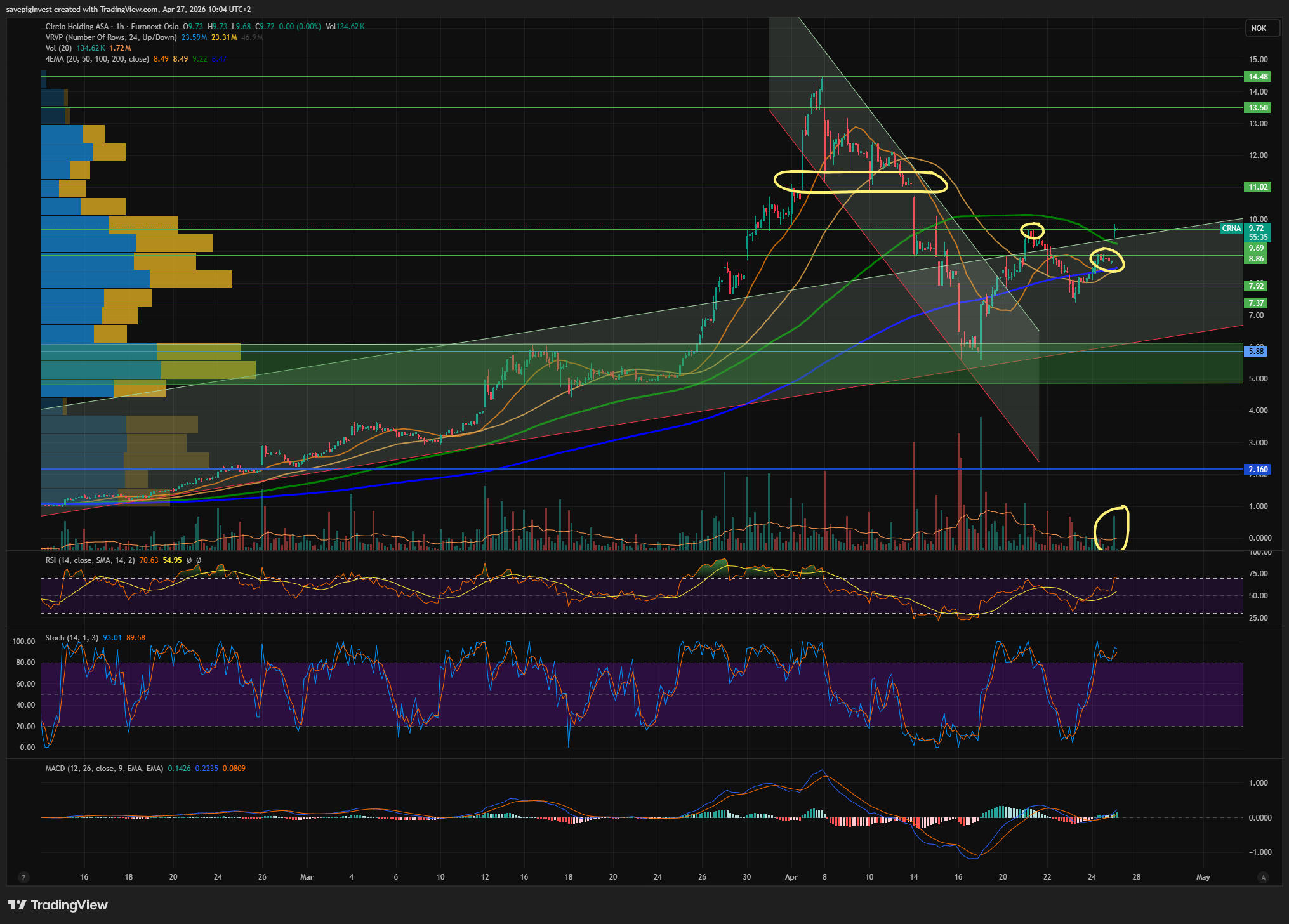Click the Stoch (14, 1, 3) legend
Viewport: 1289px width, 924px height.
tap(72, 638)
